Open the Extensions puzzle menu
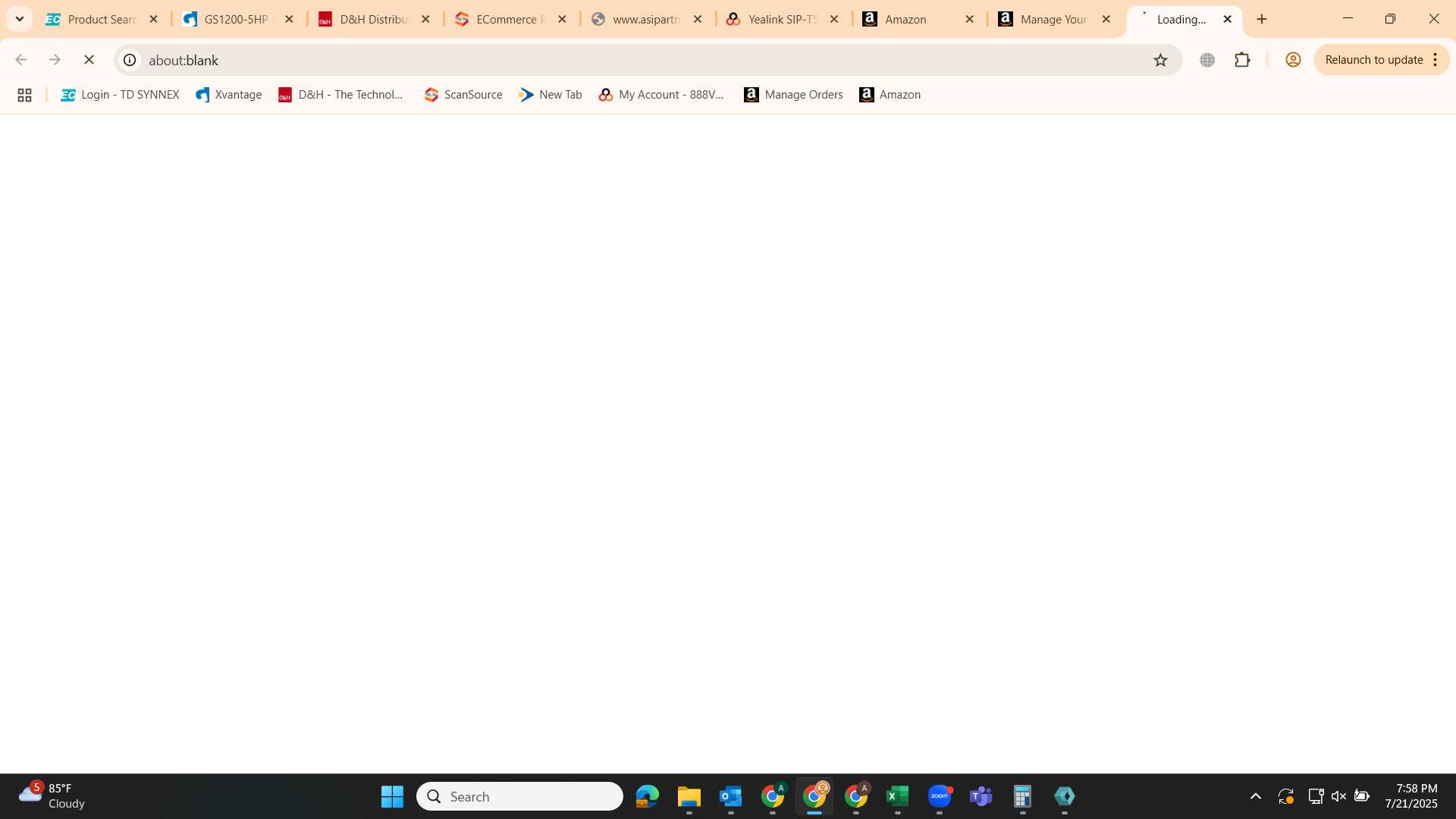 point(1242,60)
